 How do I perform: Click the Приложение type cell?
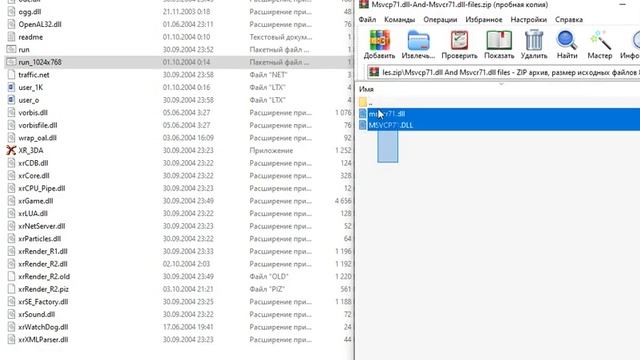(271, 151)
